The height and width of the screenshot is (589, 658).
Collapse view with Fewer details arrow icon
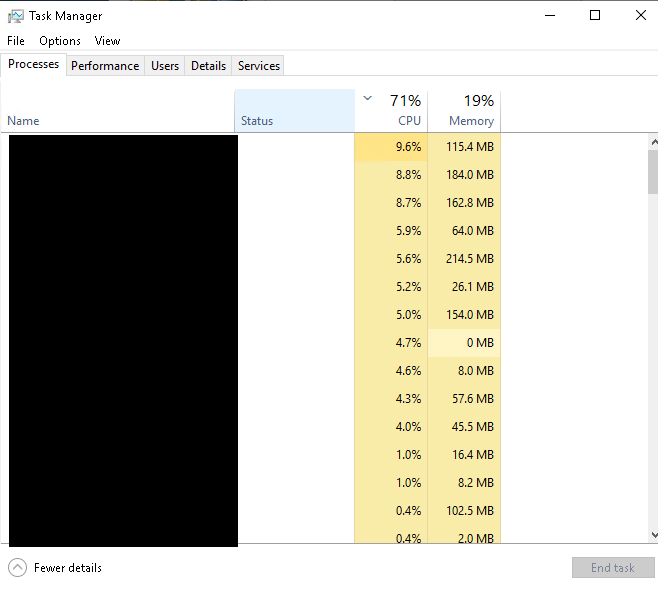pyautogui.click(x=17, y=568)
